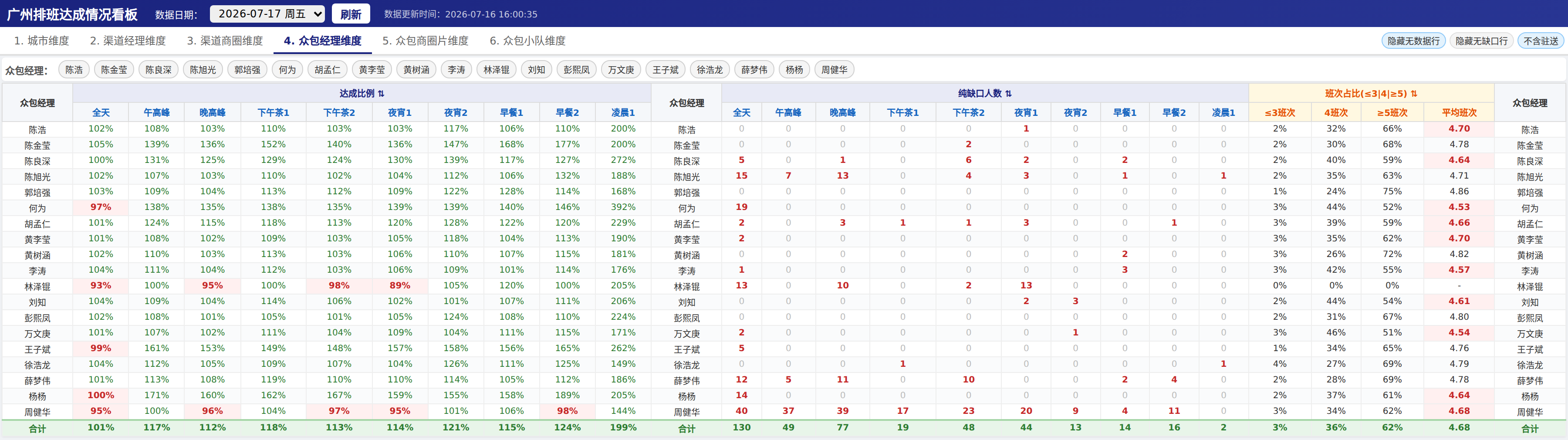1568x440 pixels.
Task: Click 周健华's 全天 gap value 40
Action: (741, 411)
